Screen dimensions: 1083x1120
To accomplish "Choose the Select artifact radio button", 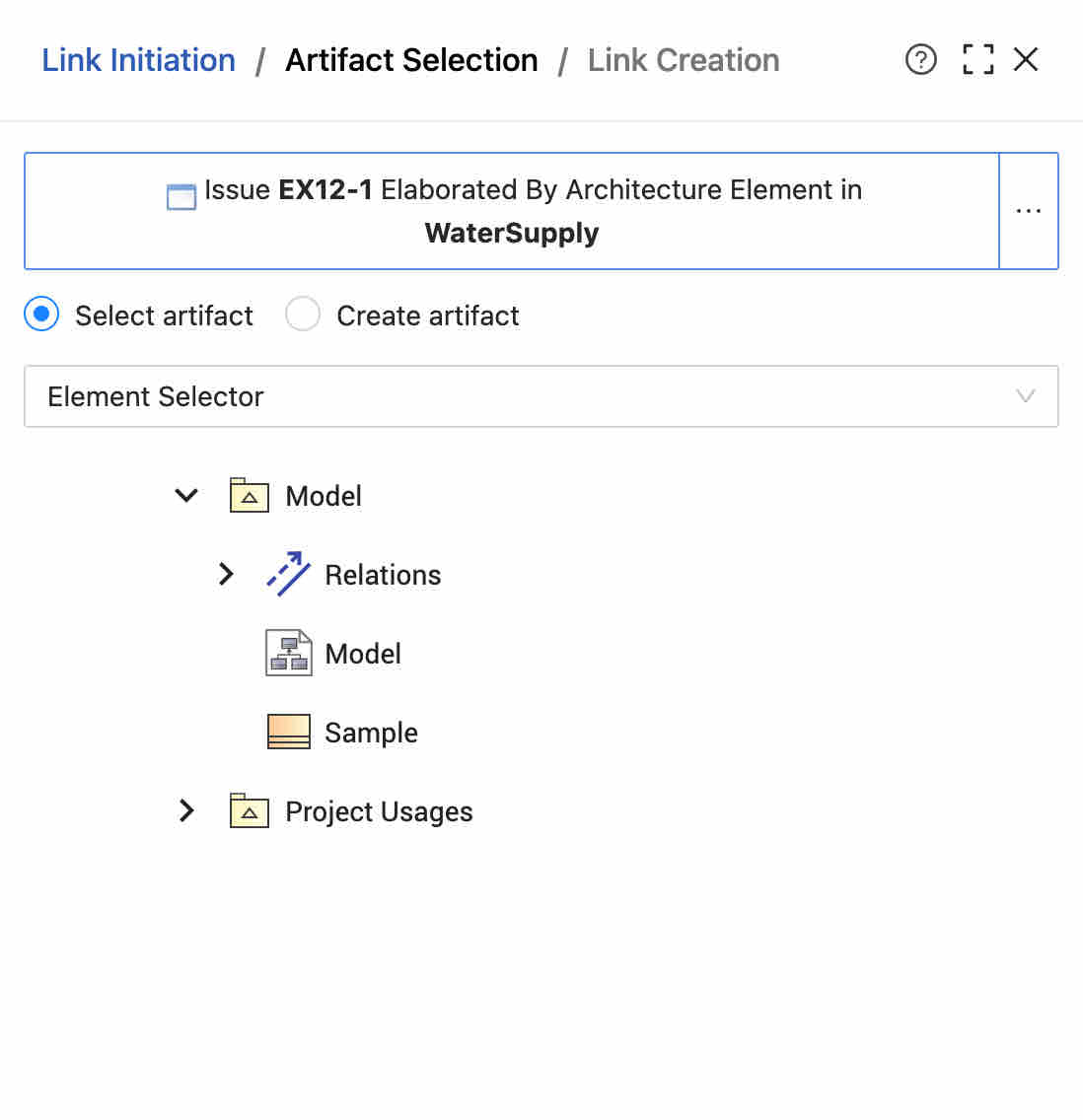I will coord(41,315).
